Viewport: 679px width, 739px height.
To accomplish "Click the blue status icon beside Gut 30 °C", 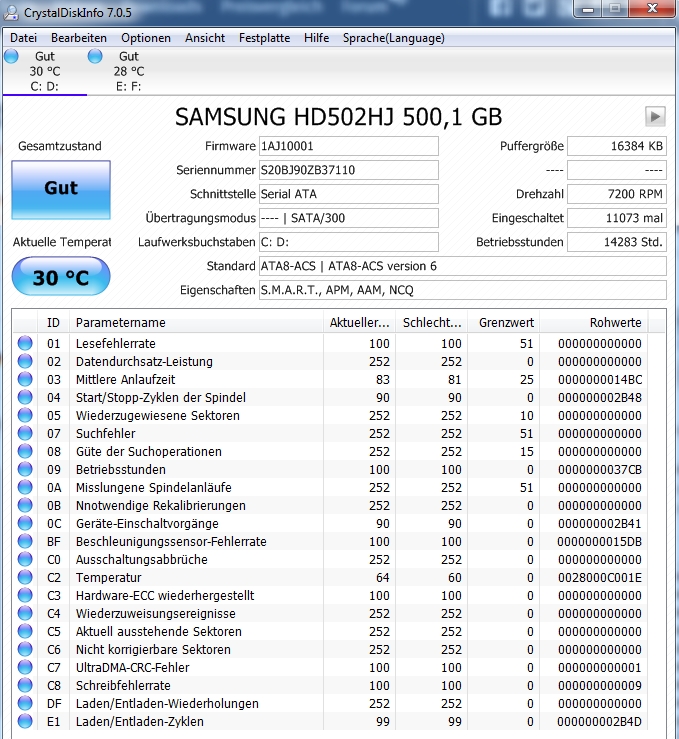I will tap(11, 56).
